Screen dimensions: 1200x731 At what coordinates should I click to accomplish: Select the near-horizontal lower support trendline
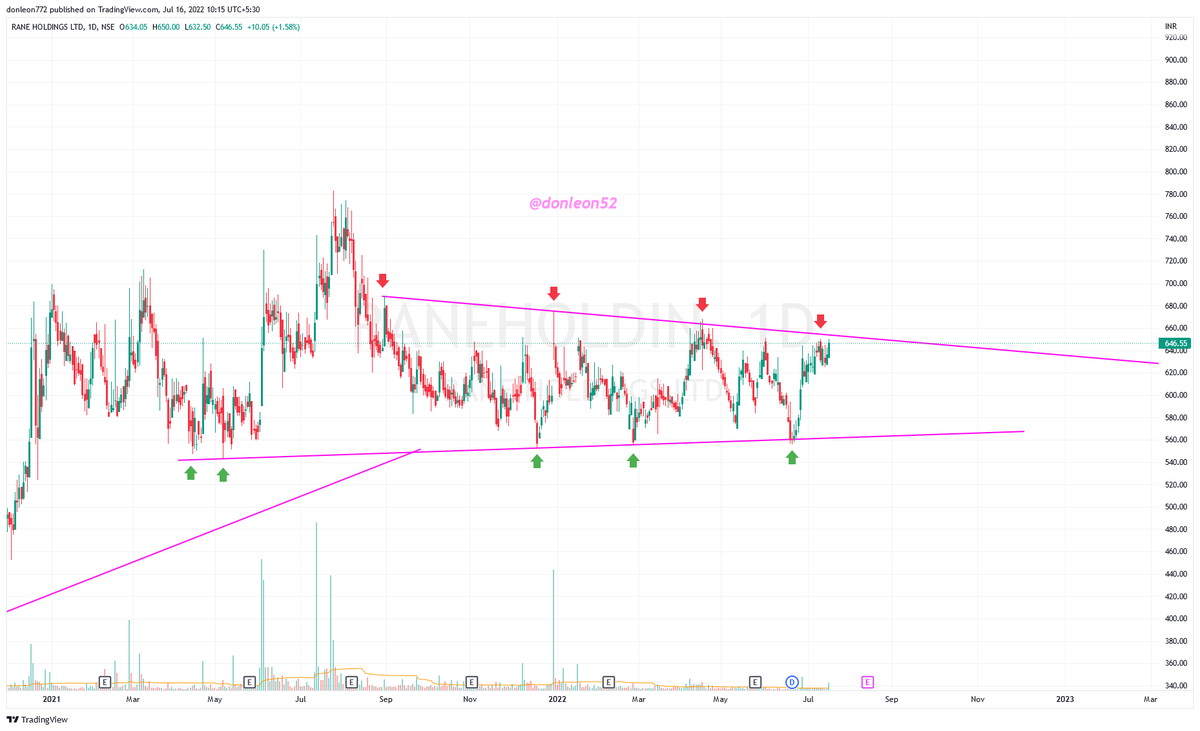[x=600, y=446]
